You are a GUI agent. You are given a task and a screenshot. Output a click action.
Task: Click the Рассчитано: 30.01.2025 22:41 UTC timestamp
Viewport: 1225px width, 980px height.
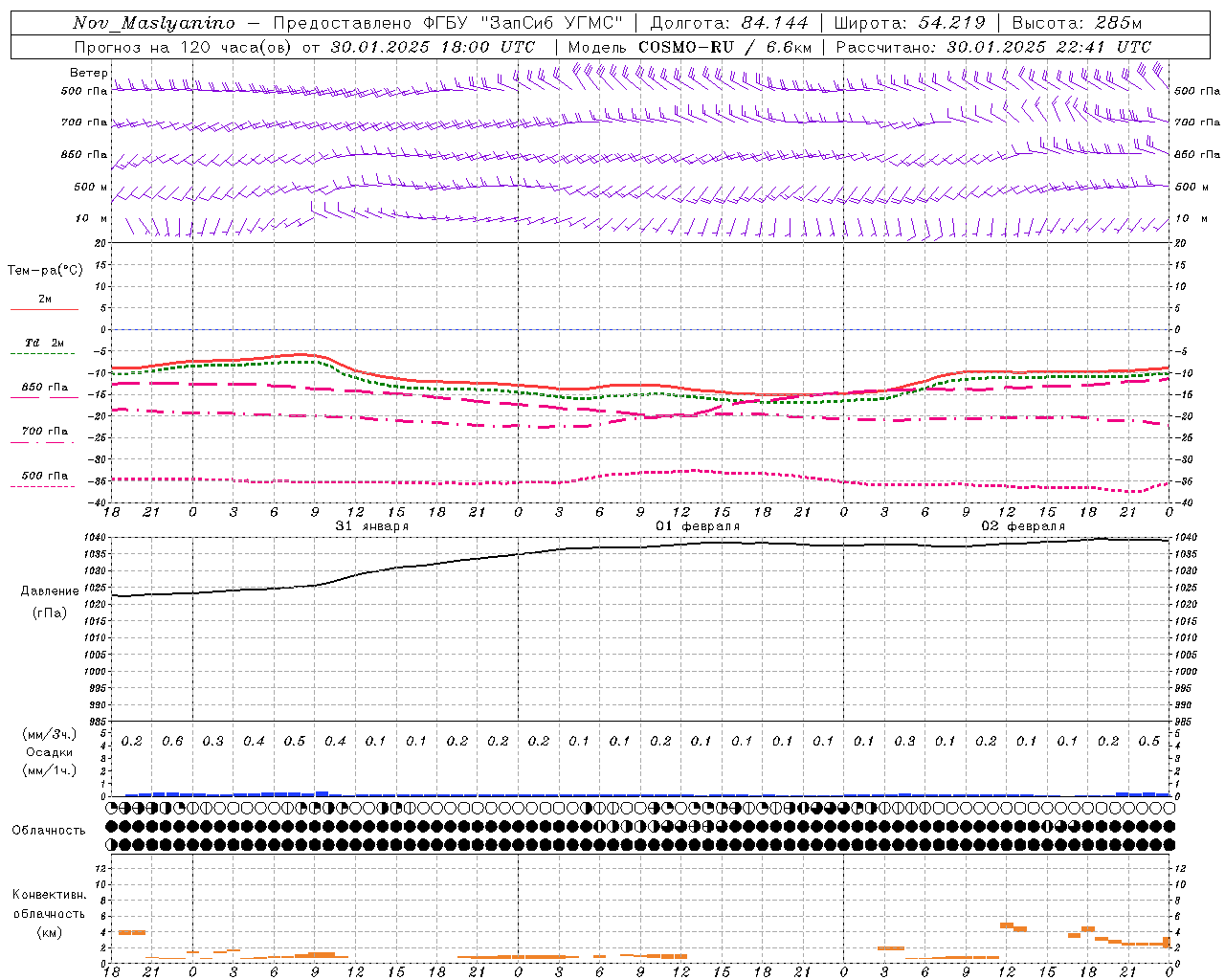click(993, 47)
